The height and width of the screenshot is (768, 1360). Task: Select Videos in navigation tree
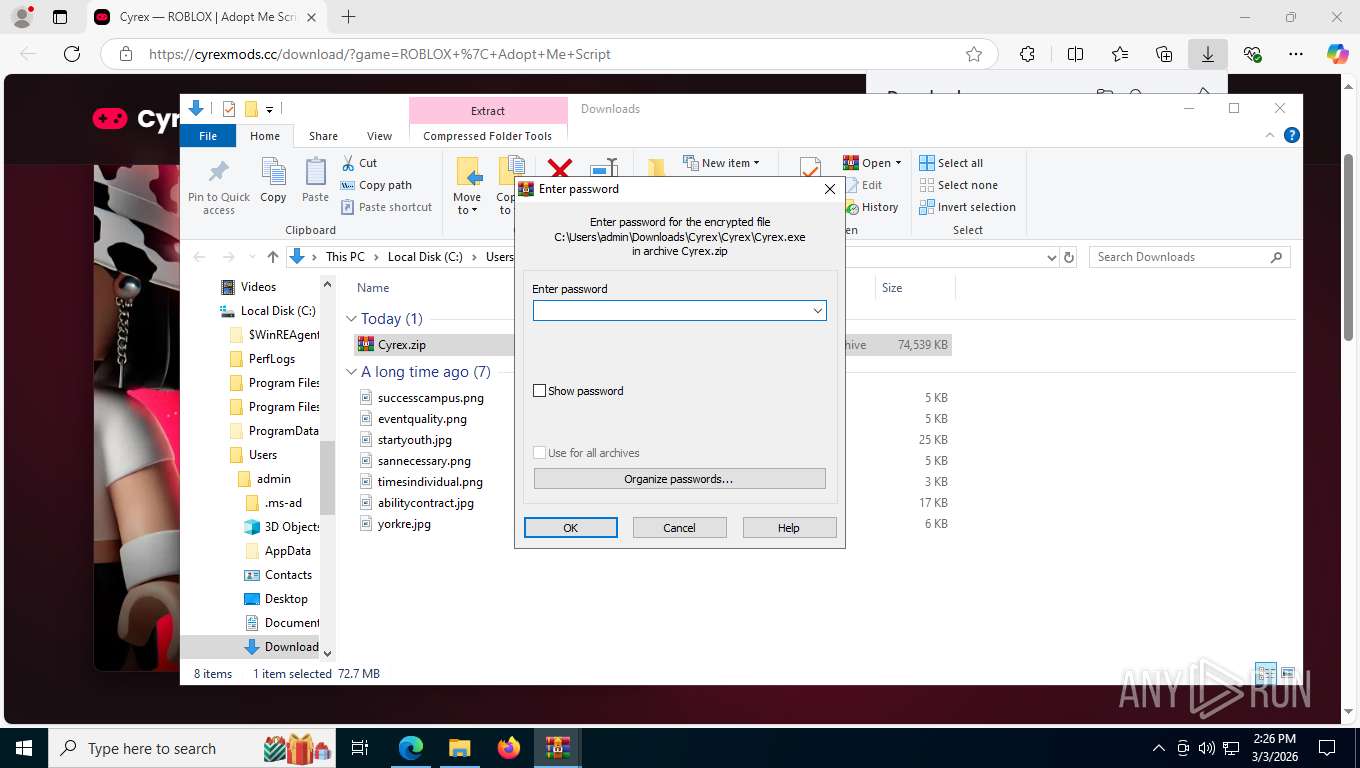258,287
